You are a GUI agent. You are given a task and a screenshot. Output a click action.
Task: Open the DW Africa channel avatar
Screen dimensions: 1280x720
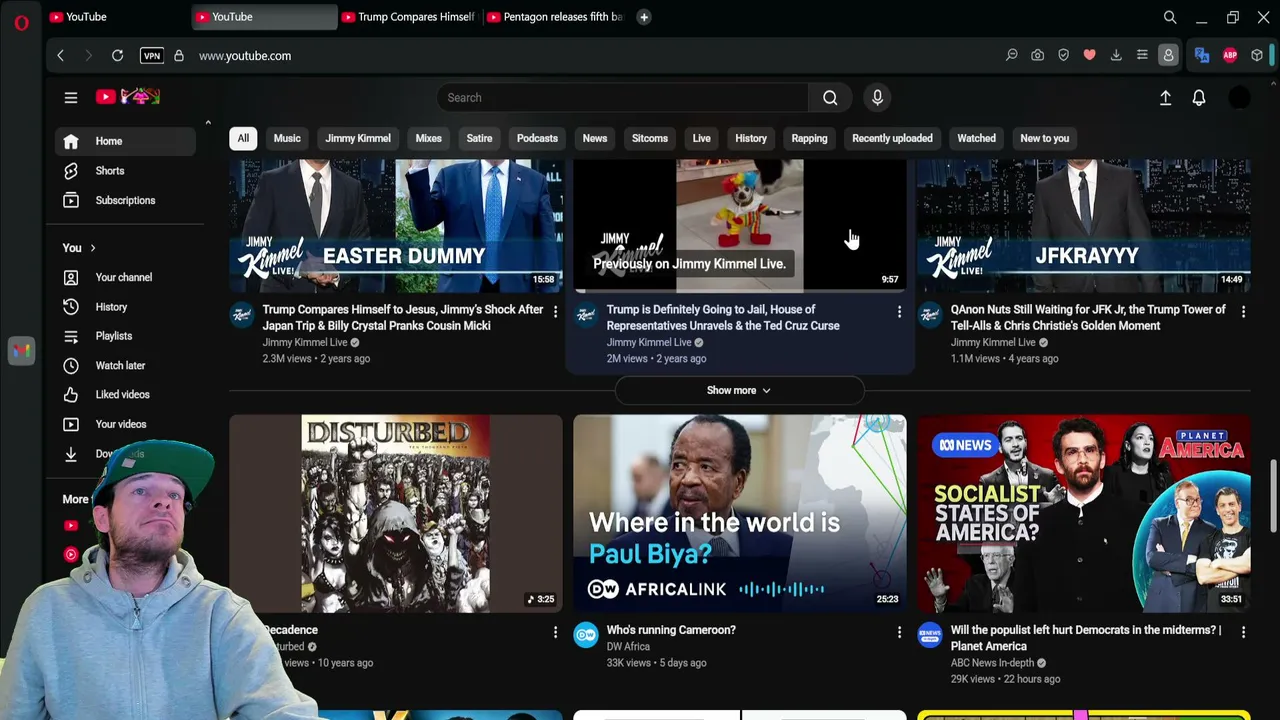586,634
